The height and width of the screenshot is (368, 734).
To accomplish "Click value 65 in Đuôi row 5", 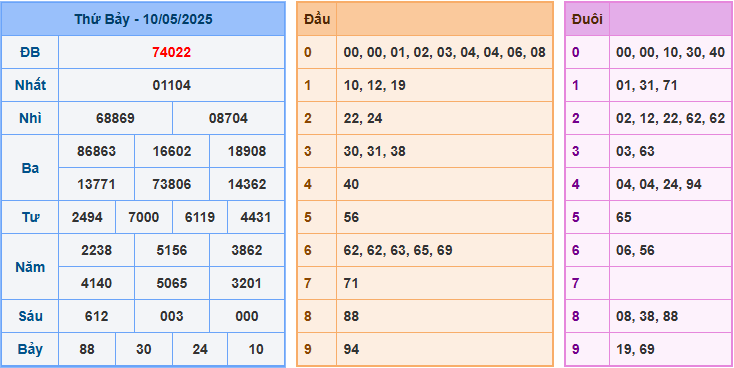I will [x=624, y=217].
